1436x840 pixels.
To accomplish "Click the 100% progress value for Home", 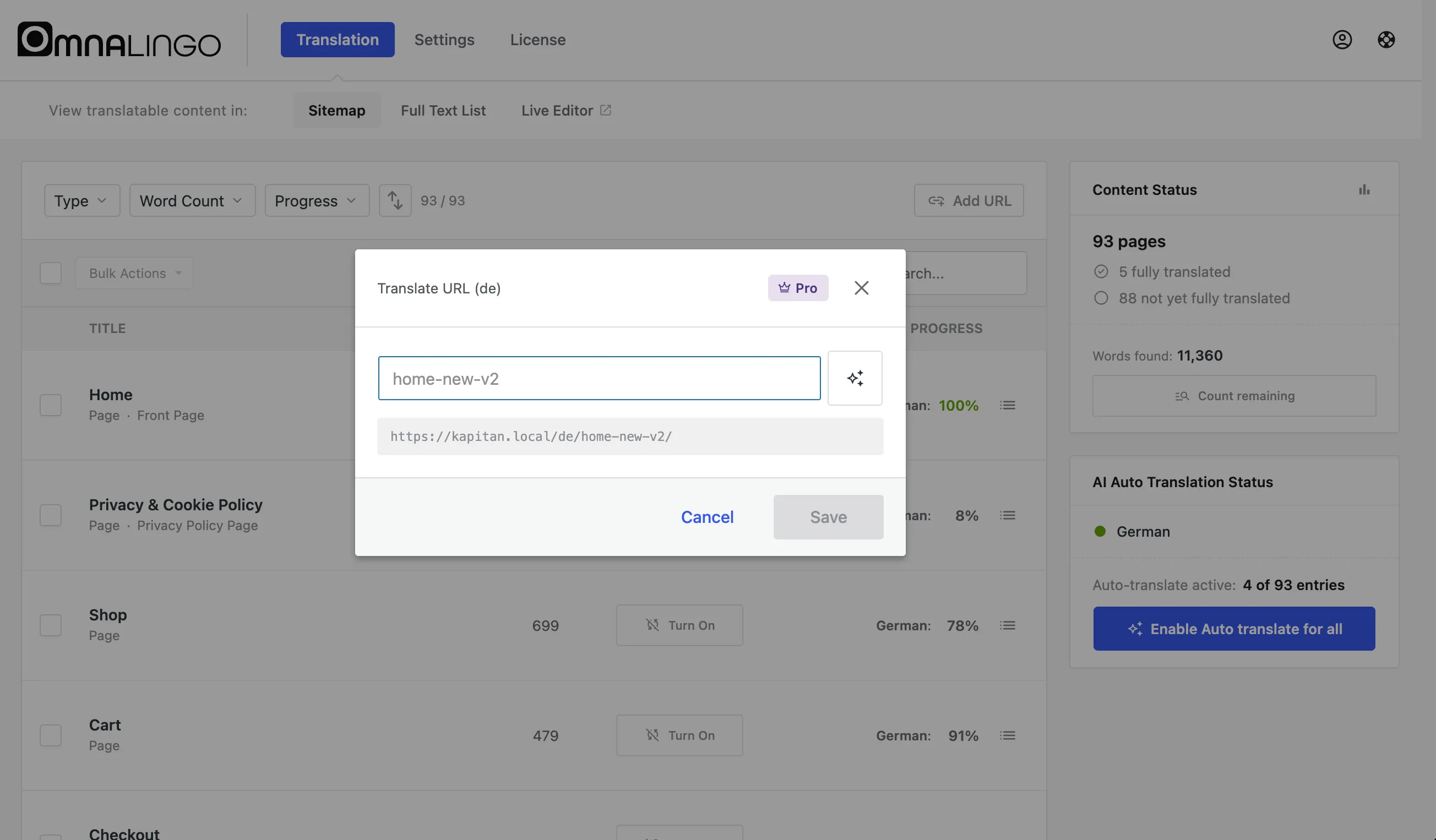I will point(958,406).
